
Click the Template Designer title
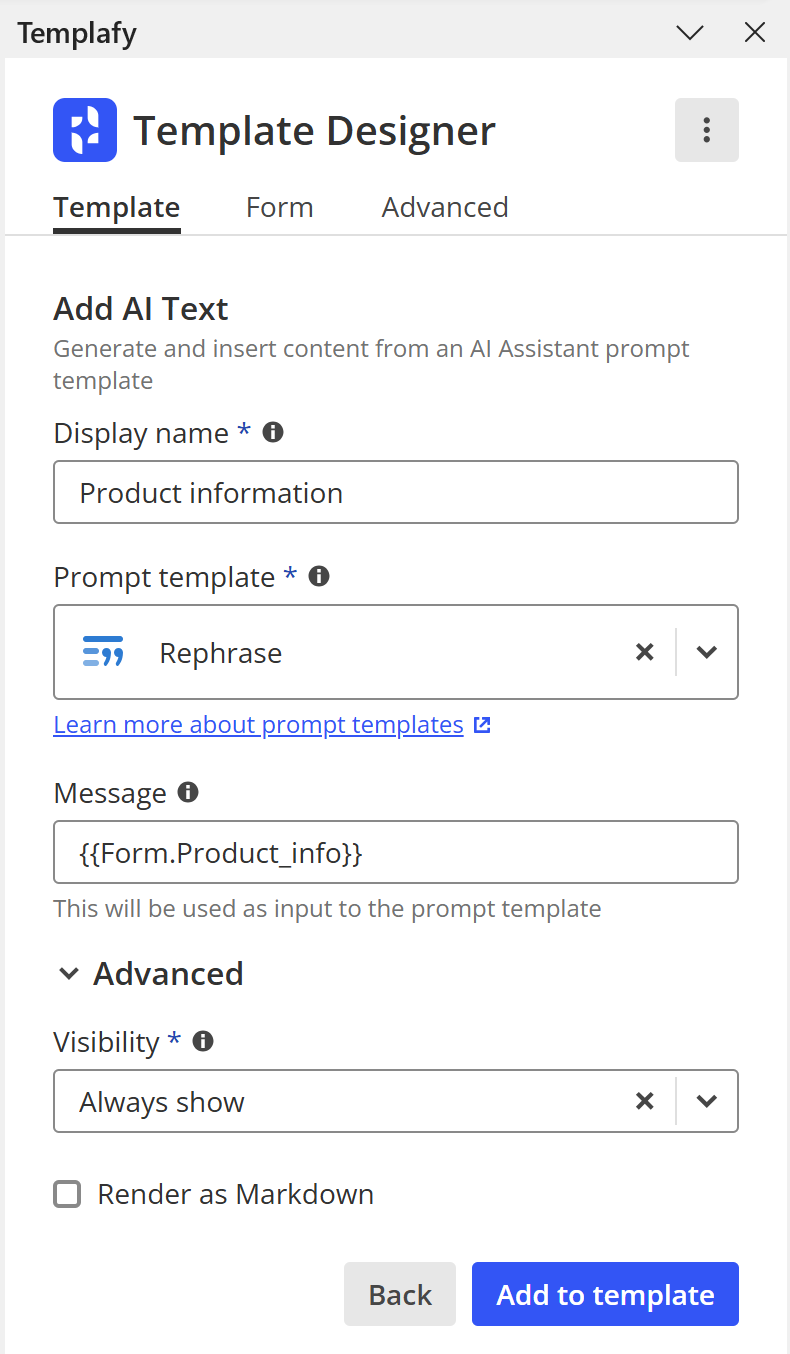[315, 131]
